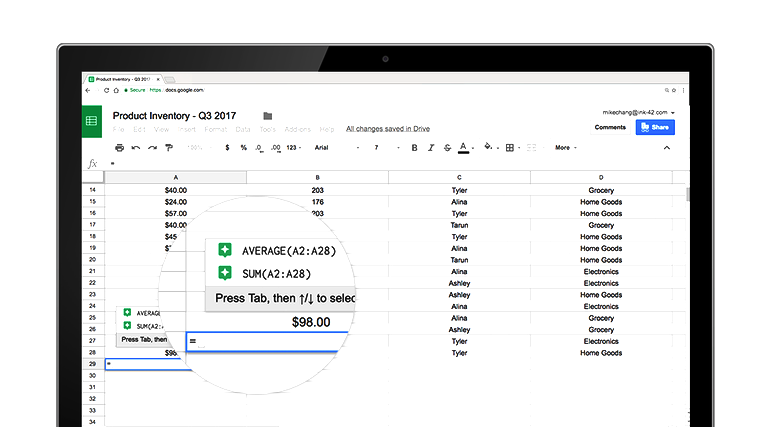This screenshot has width=770, height=427.
Task: Select the Paint format tool
Action: (169, 147)
